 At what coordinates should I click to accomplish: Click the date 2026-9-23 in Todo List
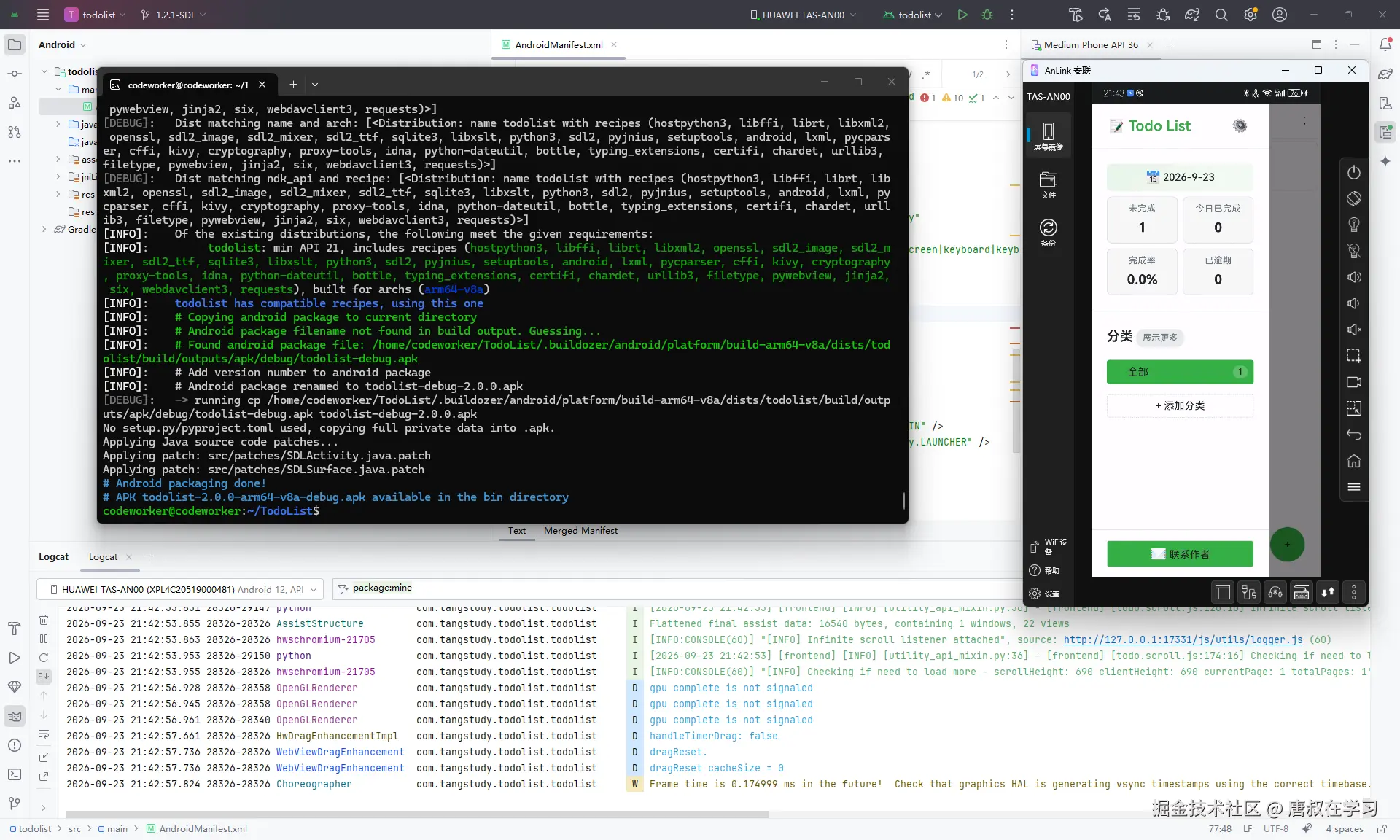click(x=1180, y=177)
